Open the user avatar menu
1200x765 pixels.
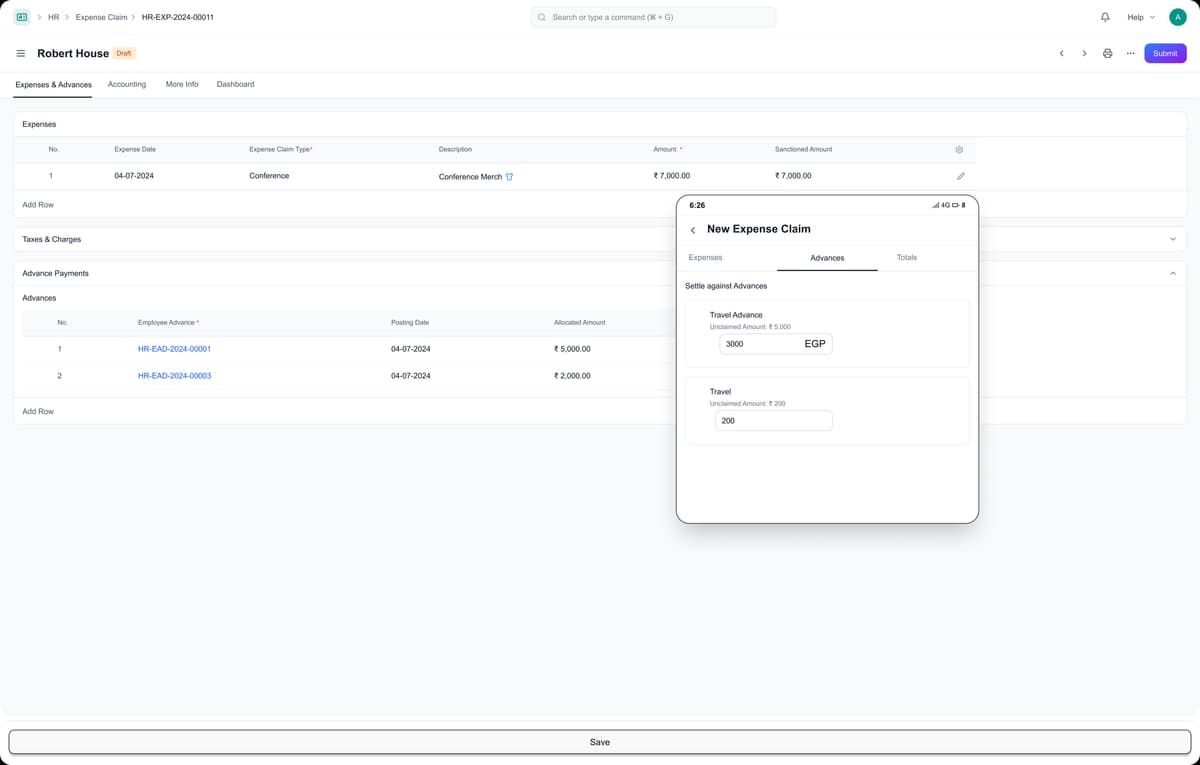(x=1177, y=17)
